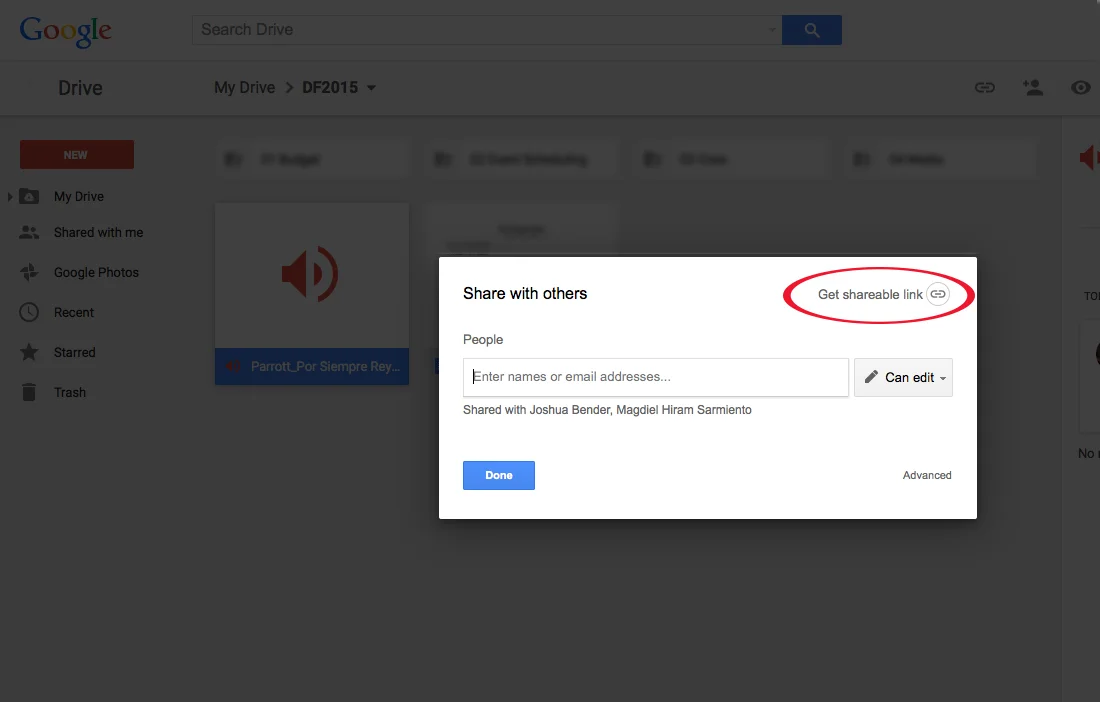This screenshot has height=702, width=1100.
Task: Open Starred items
Action: click(x=74, y=353)
